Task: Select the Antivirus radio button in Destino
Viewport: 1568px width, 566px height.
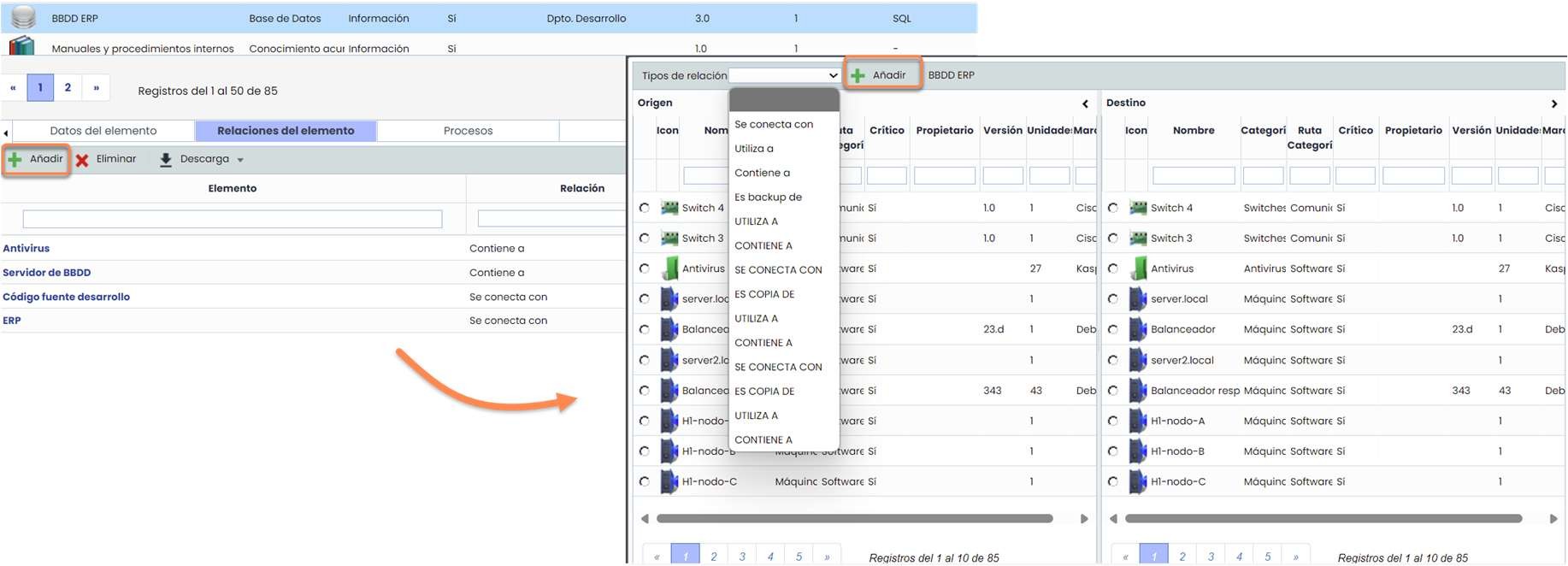Action: pos(1113,268)
